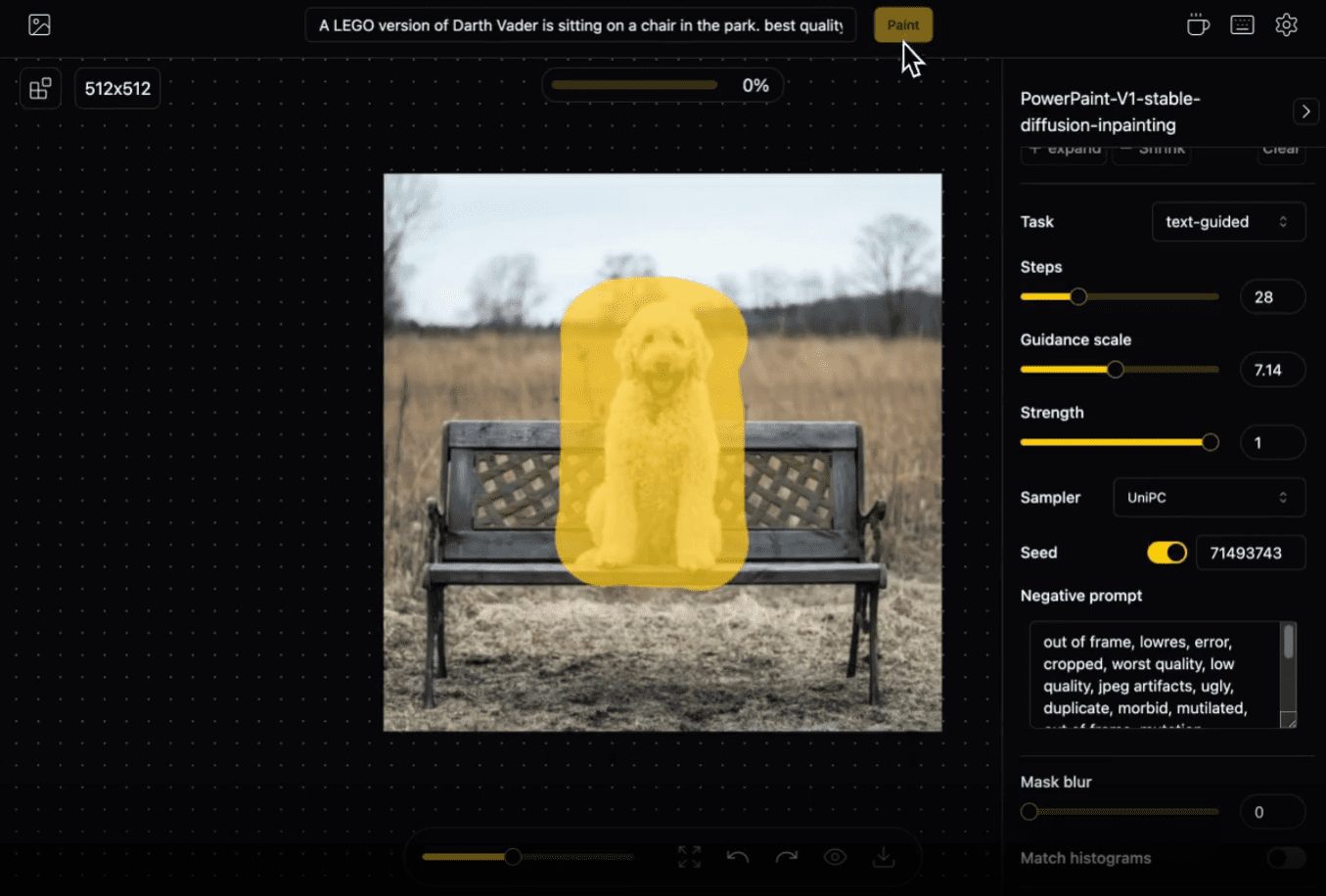Click the 512x512 image size button
The height and width of the screenshot is (896, 1326).
tap(117, 89)
